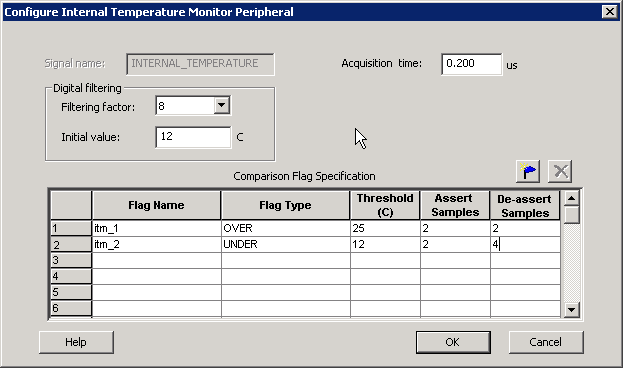Viewport: 623px width, 368px height.
Task: Select table row header 6
Action: coord(71,308)
